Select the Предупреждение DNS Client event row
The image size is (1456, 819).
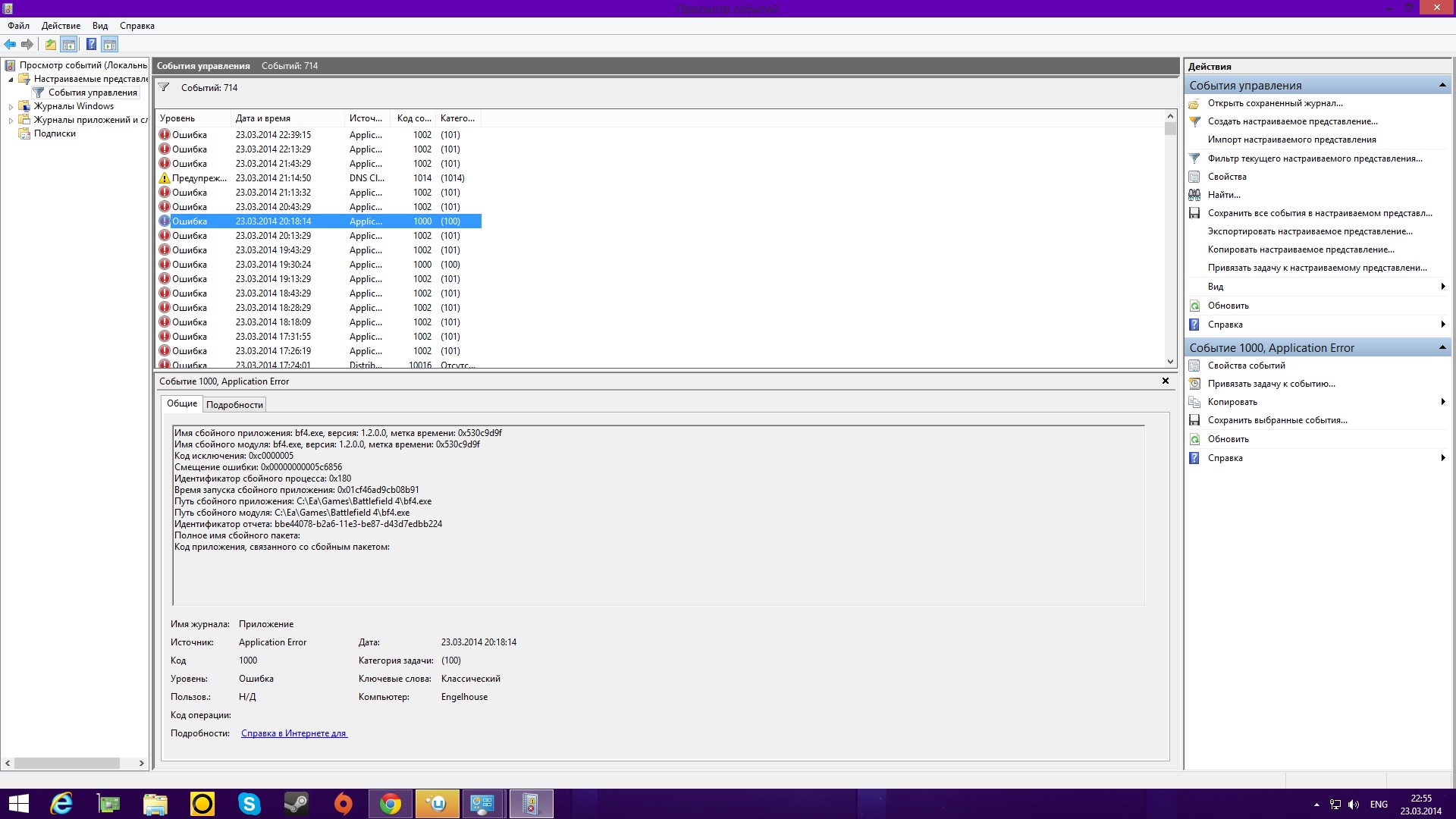point(318,178)
